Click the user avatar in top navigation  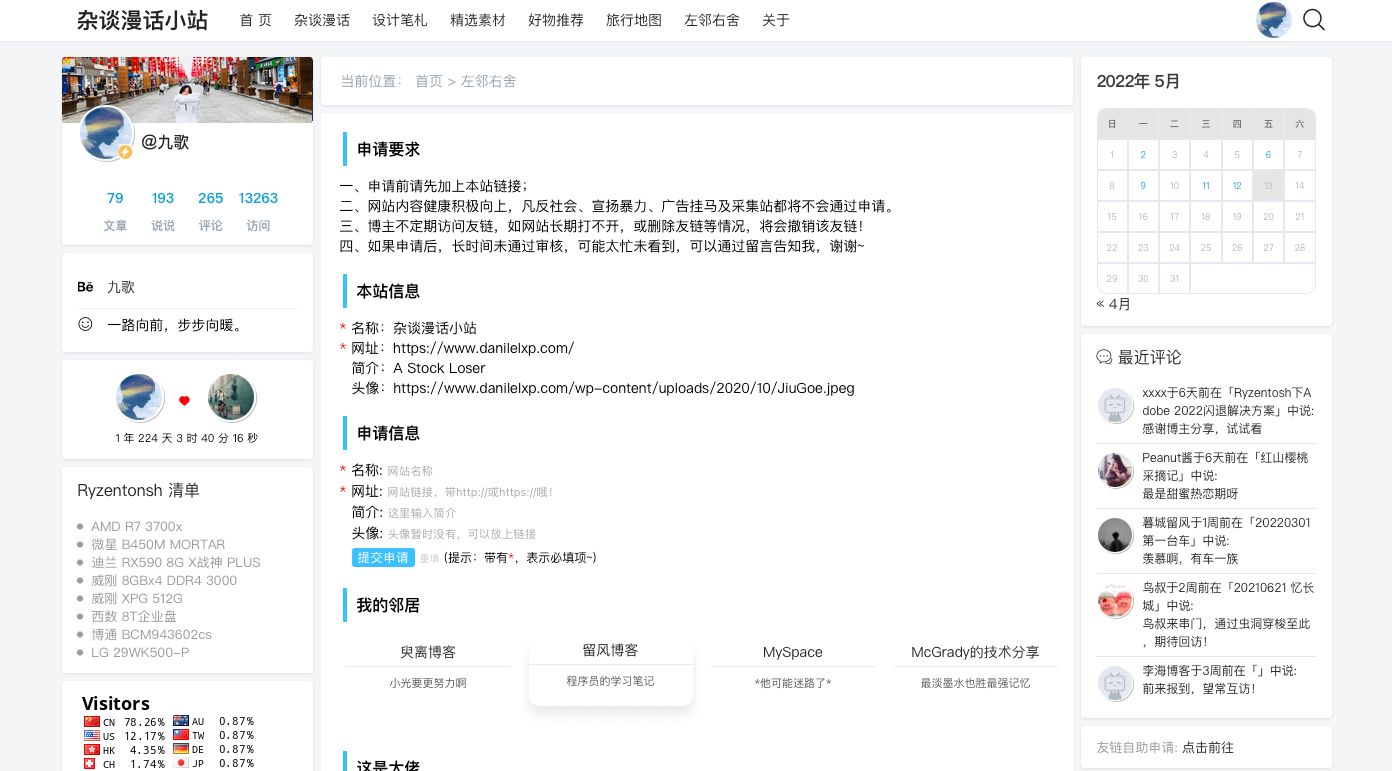pyautogui.click(x=1273, y=20)
